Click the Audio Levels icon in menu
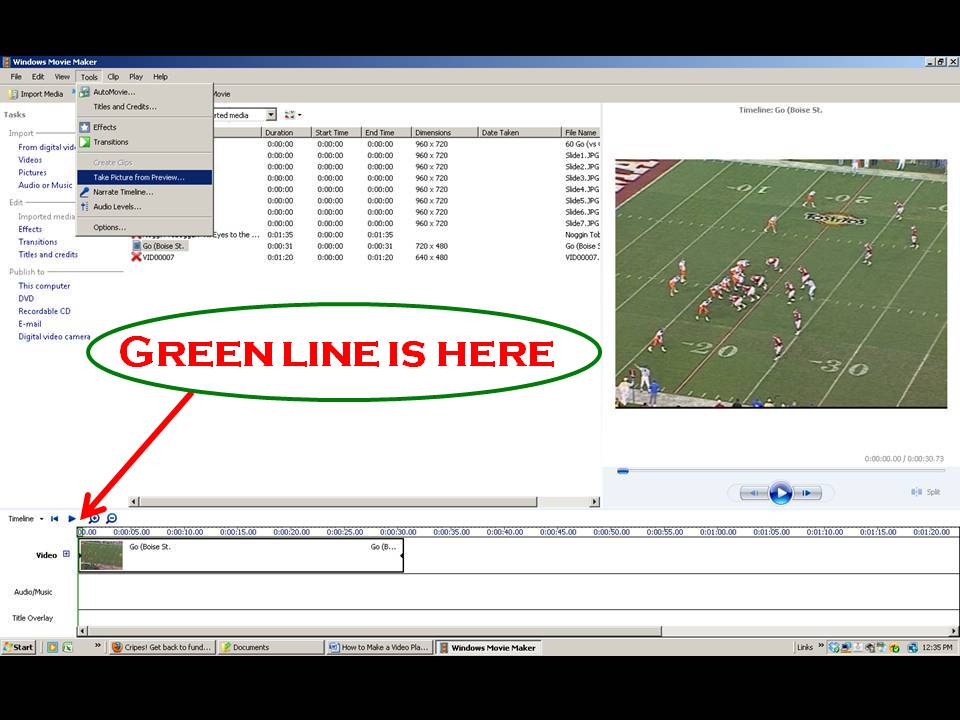 pyautogui.click(x=84, y=207)
